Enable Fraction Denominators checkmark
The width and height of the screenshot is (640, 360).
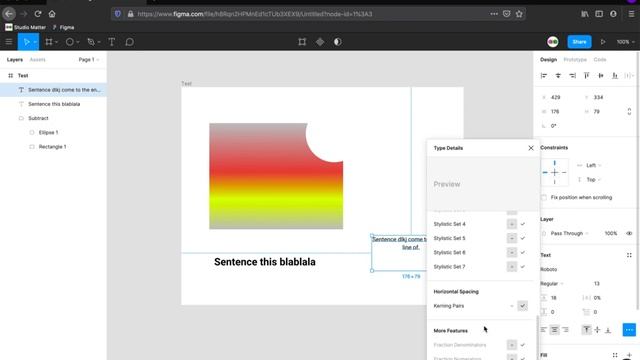tap(522, 345)
